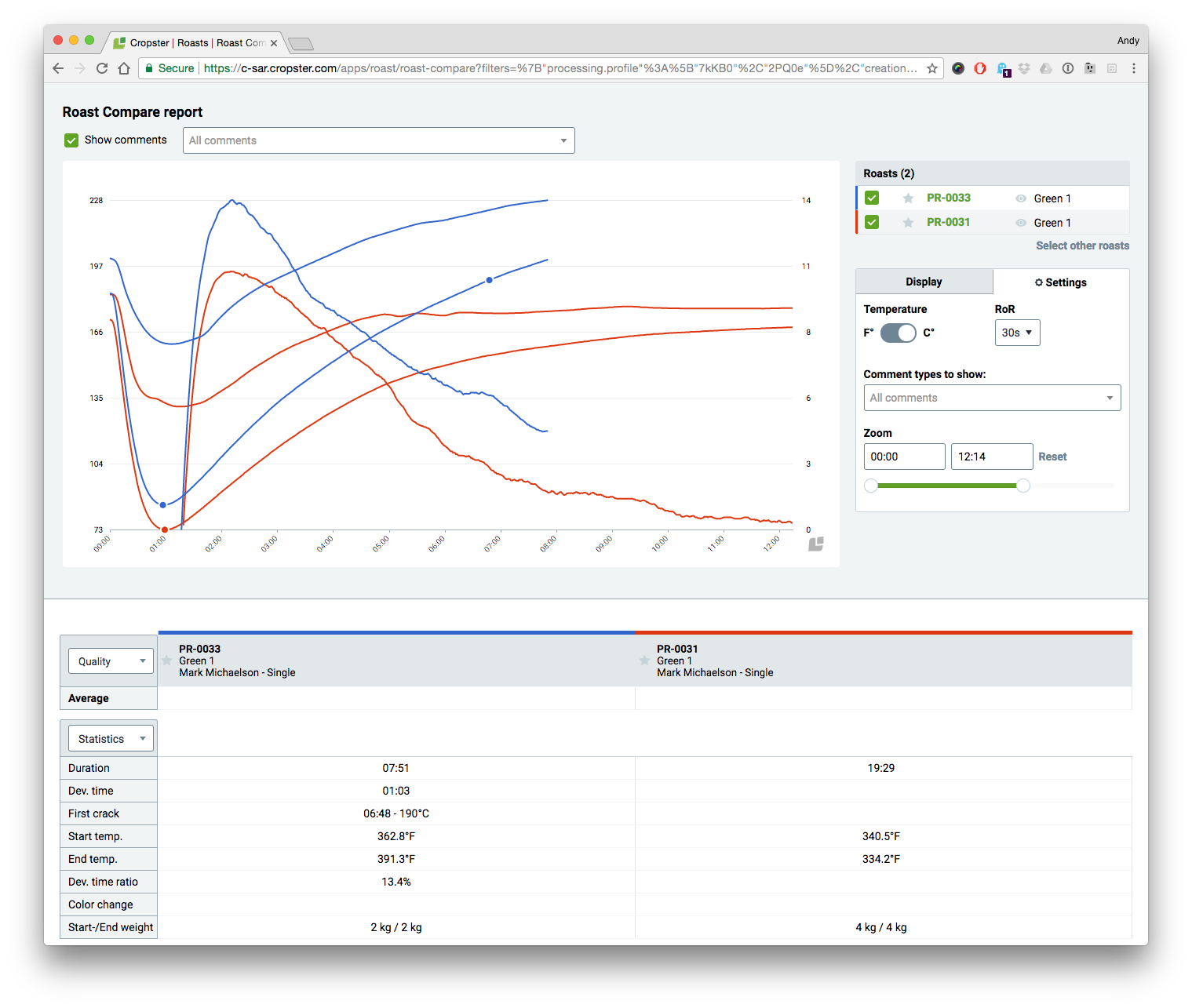Click the browser forward arrow
The width and height of the screenshot is (1192, 1008).
click(80, 68)
